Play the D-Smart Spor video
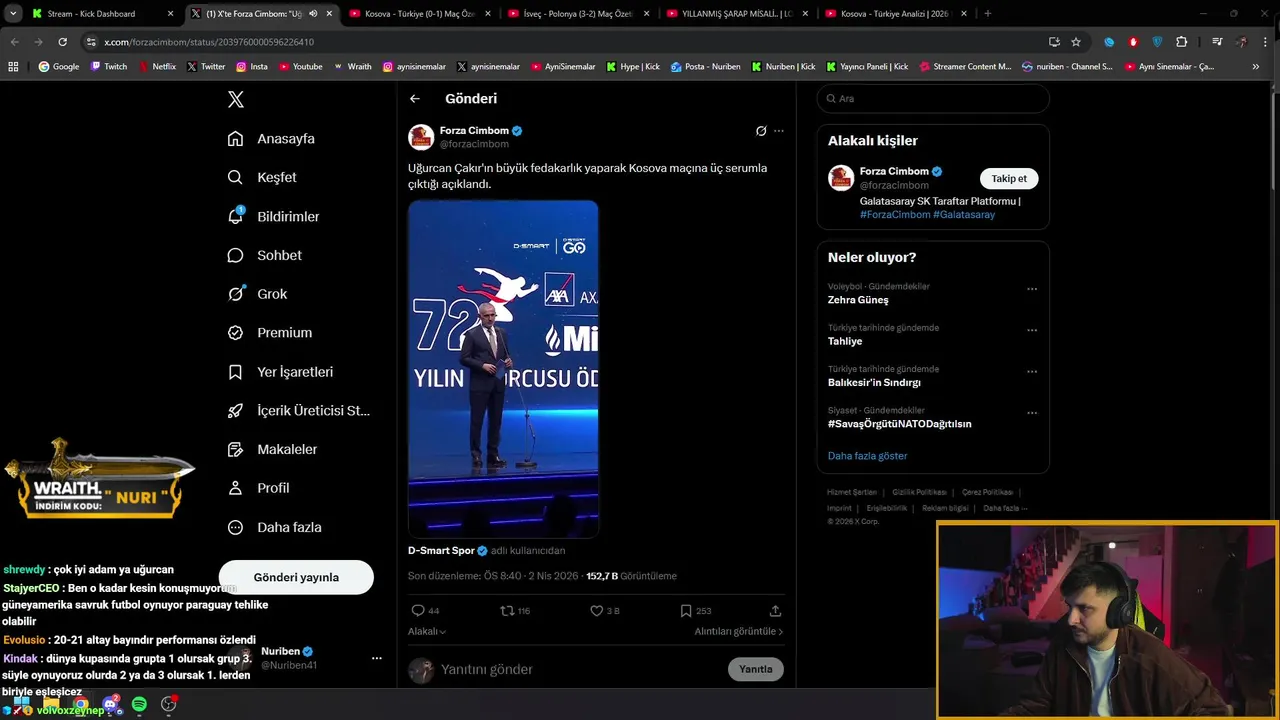Image resolution: width=1280 pixels, height=720 pixels. click(503, 369)
